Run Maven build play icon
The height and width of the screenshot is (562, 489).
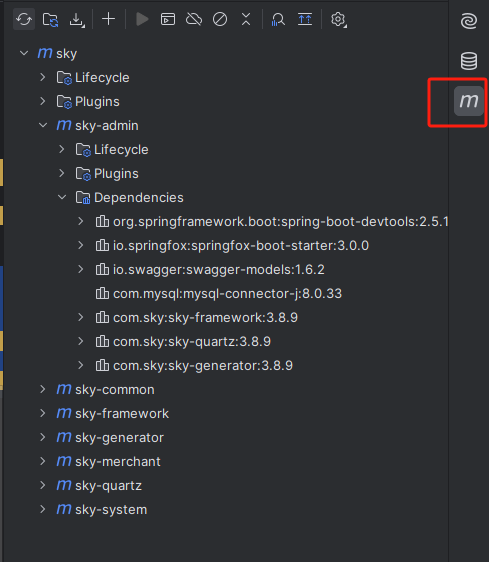(x=142, y=19)
